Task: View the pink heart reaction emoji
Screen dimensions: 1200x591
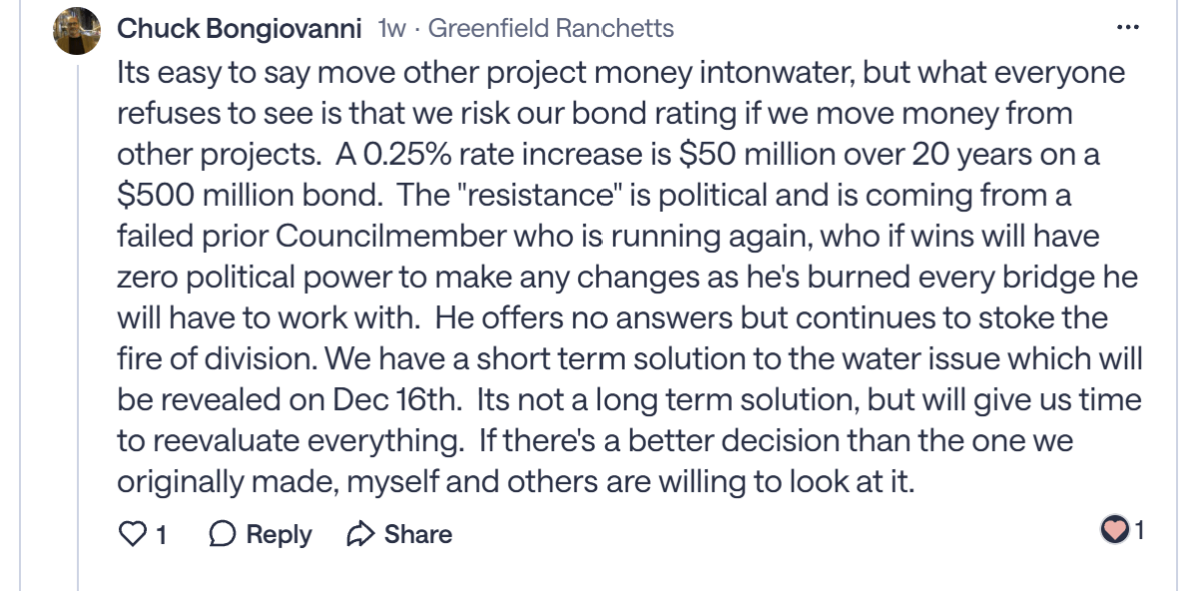Action: [x=1115, y=530]
